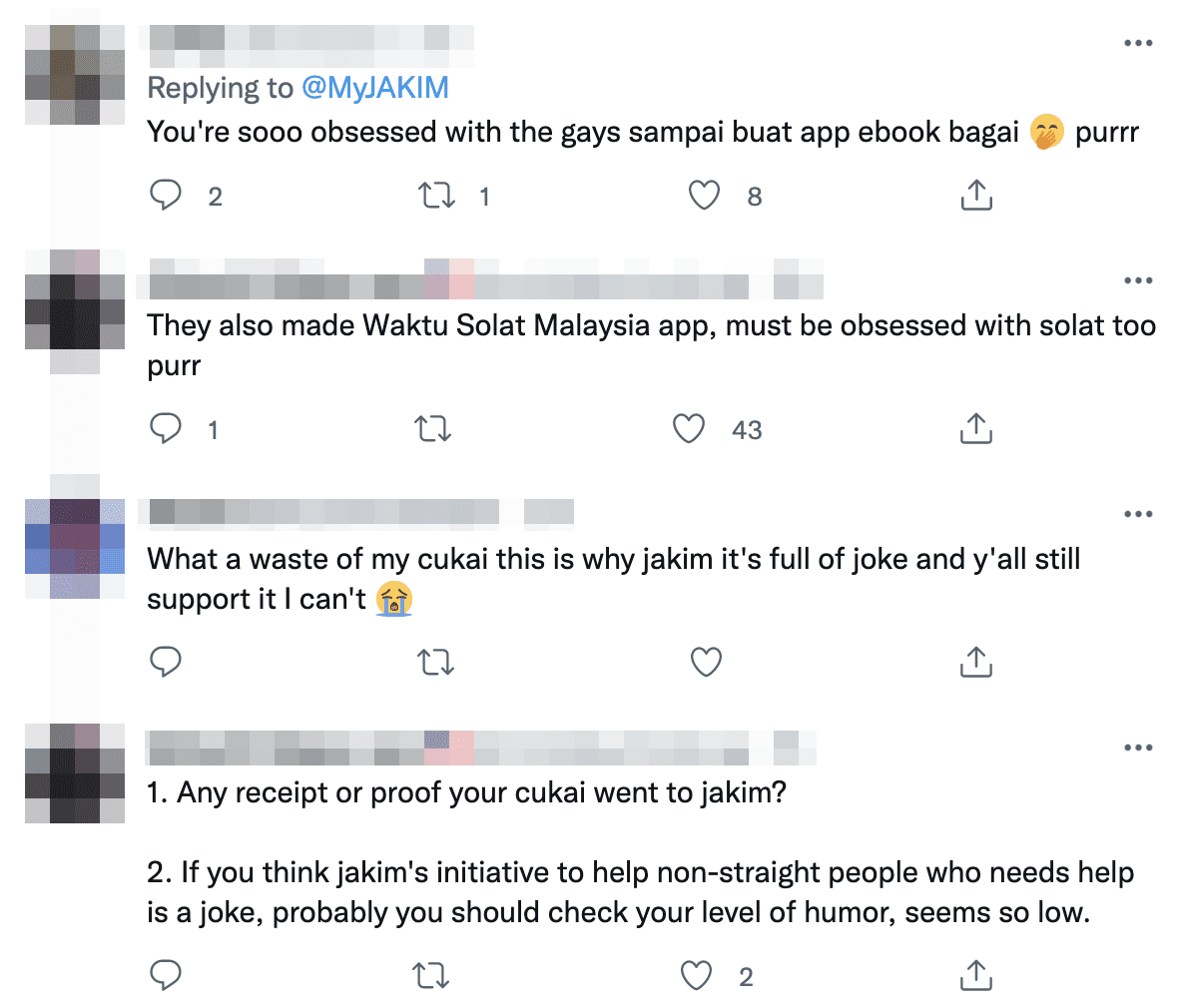Retweet the 'obsessed with the gays' tweet
1178x1008 pixels.
[x=436, y=196]
